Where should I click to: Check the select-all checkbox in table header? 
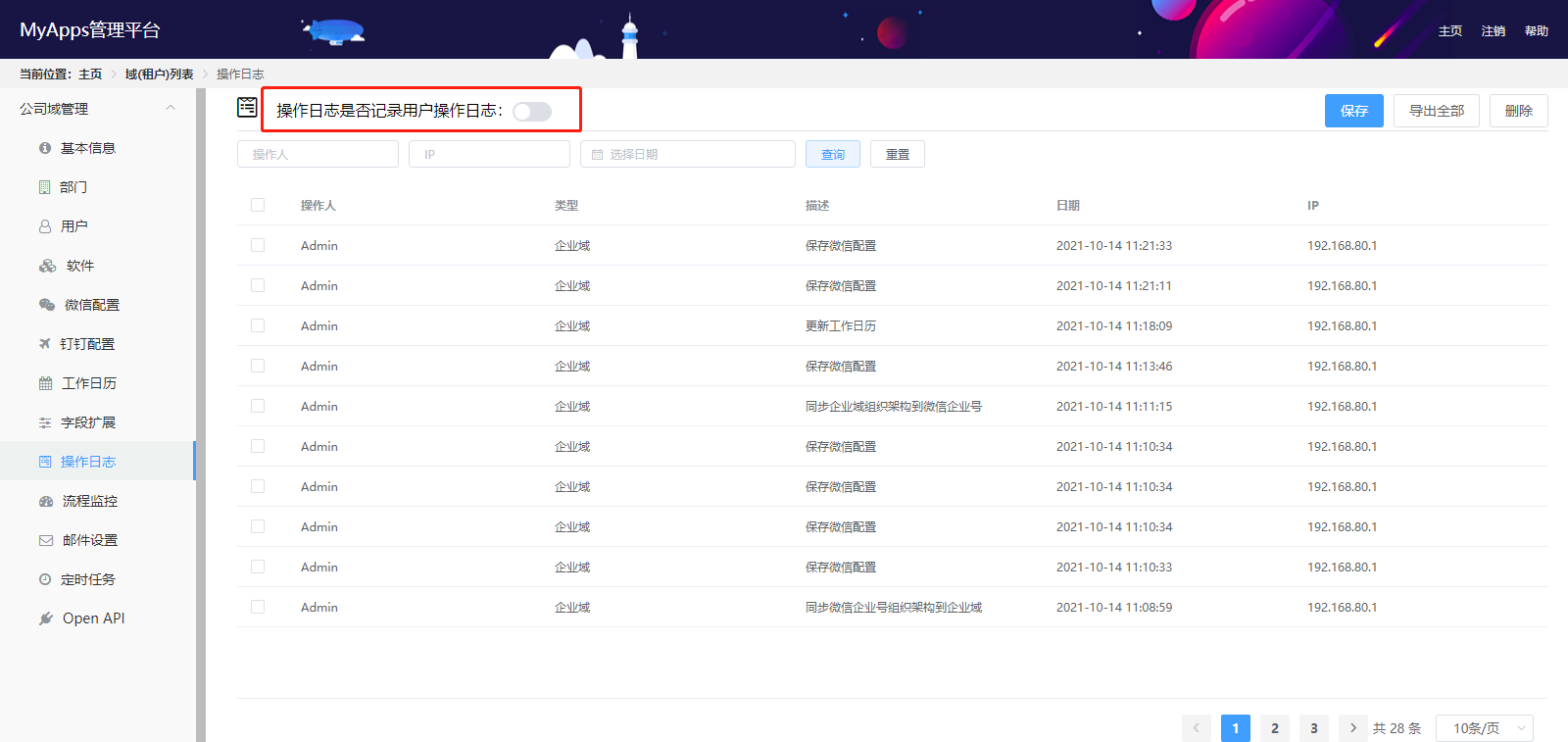point(258,205)
